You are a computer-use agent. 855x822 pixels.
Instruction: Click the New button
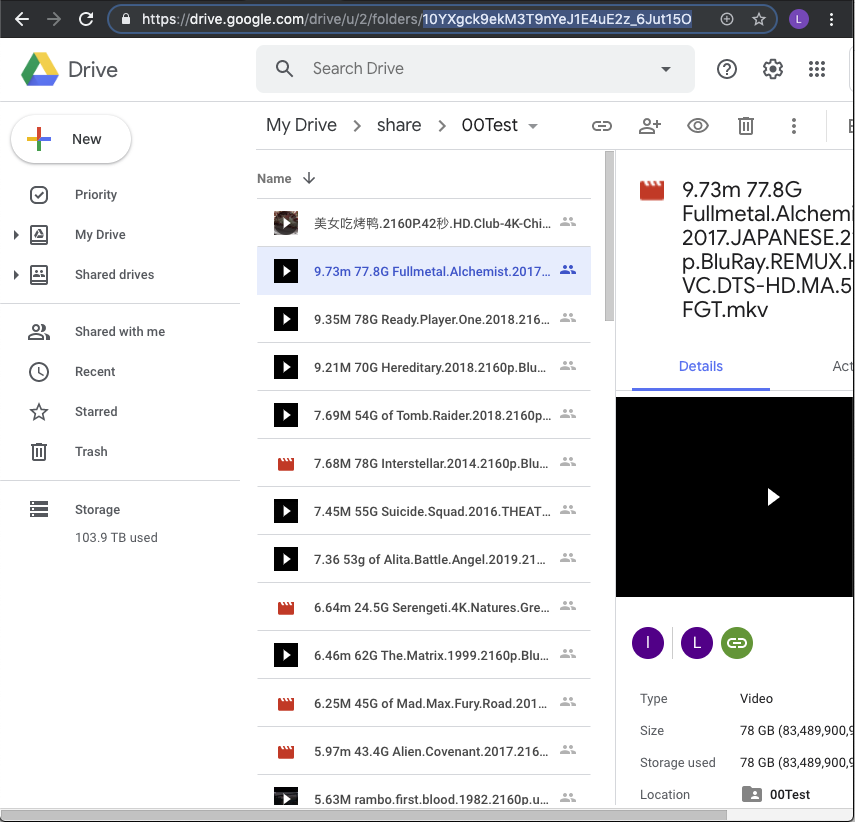[x=71, y=139]
